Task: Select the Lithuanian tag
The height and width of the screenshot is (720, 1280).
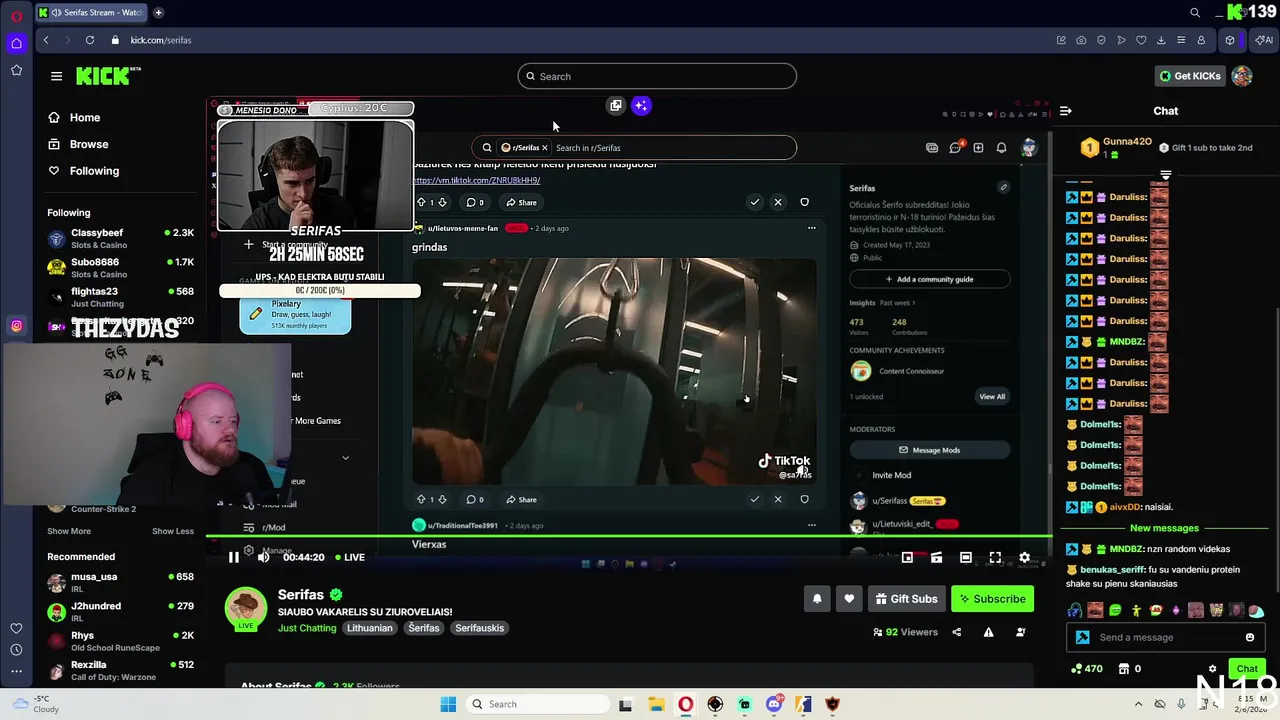Action: click(x=369, y=628)
